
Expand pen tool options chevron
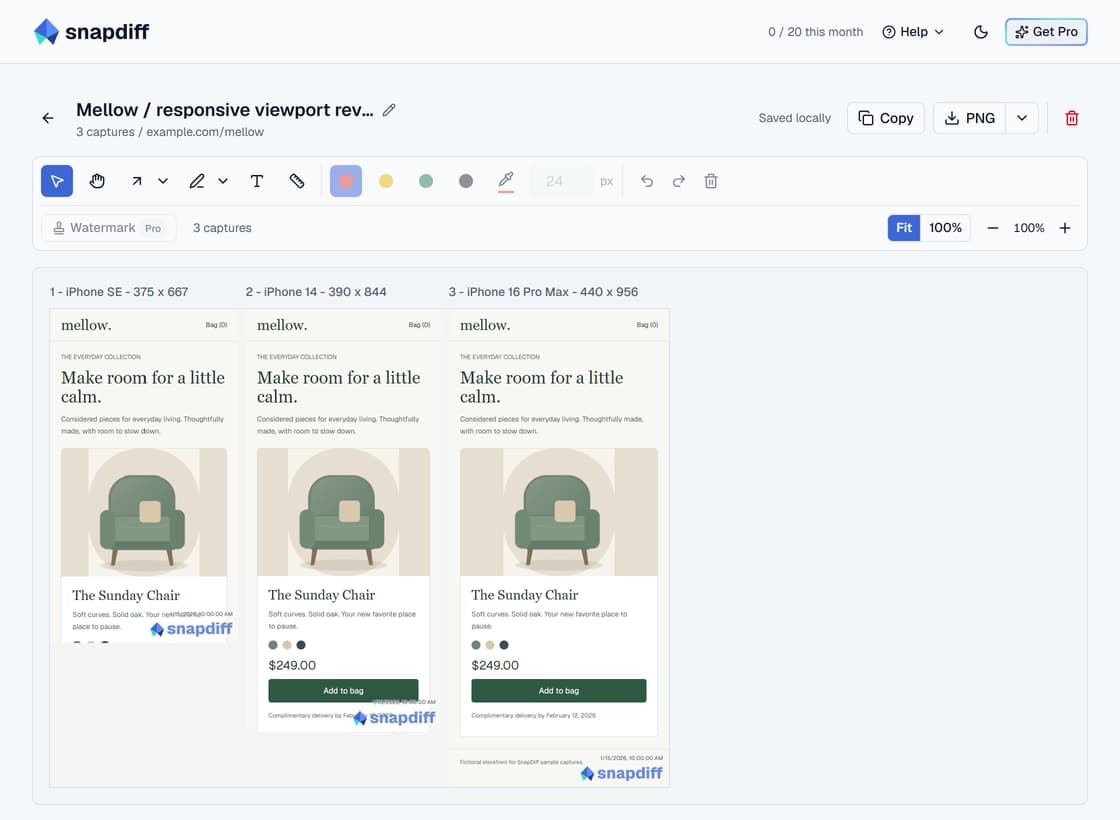click(223, 181)
